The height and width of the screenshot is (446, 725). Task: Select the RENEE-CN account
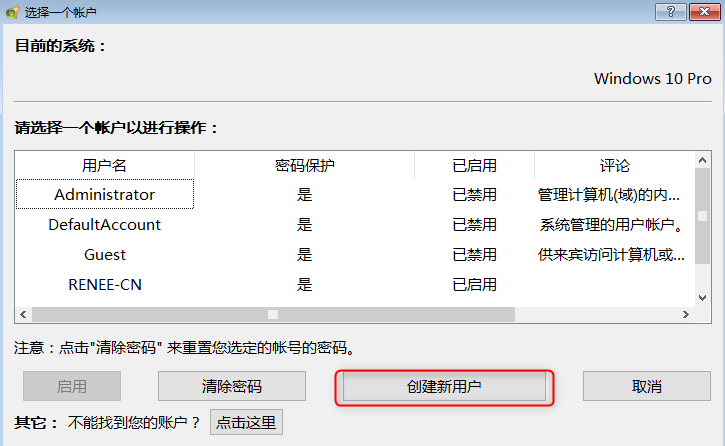[x=105, y=285]
